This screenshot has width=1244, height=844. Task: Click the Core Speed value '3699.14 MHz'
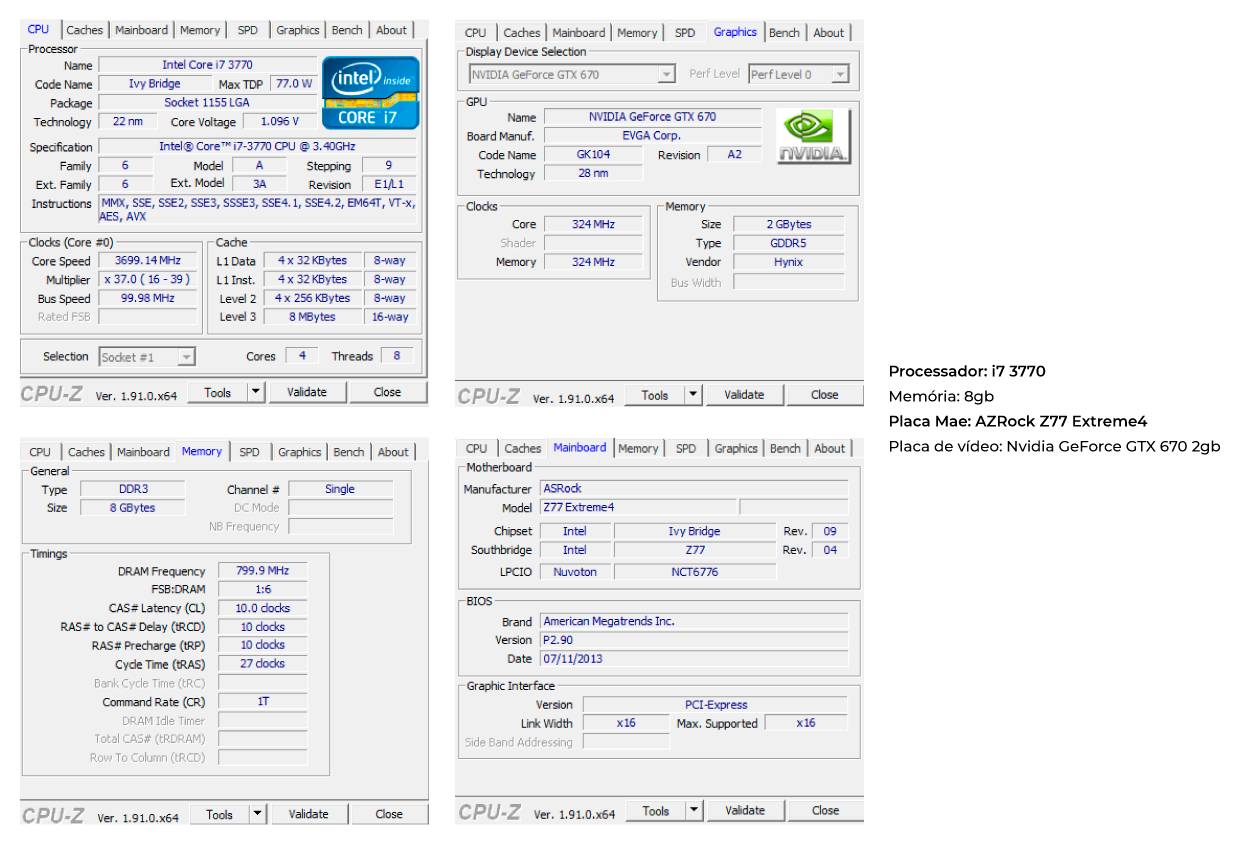tap(148, 261)
